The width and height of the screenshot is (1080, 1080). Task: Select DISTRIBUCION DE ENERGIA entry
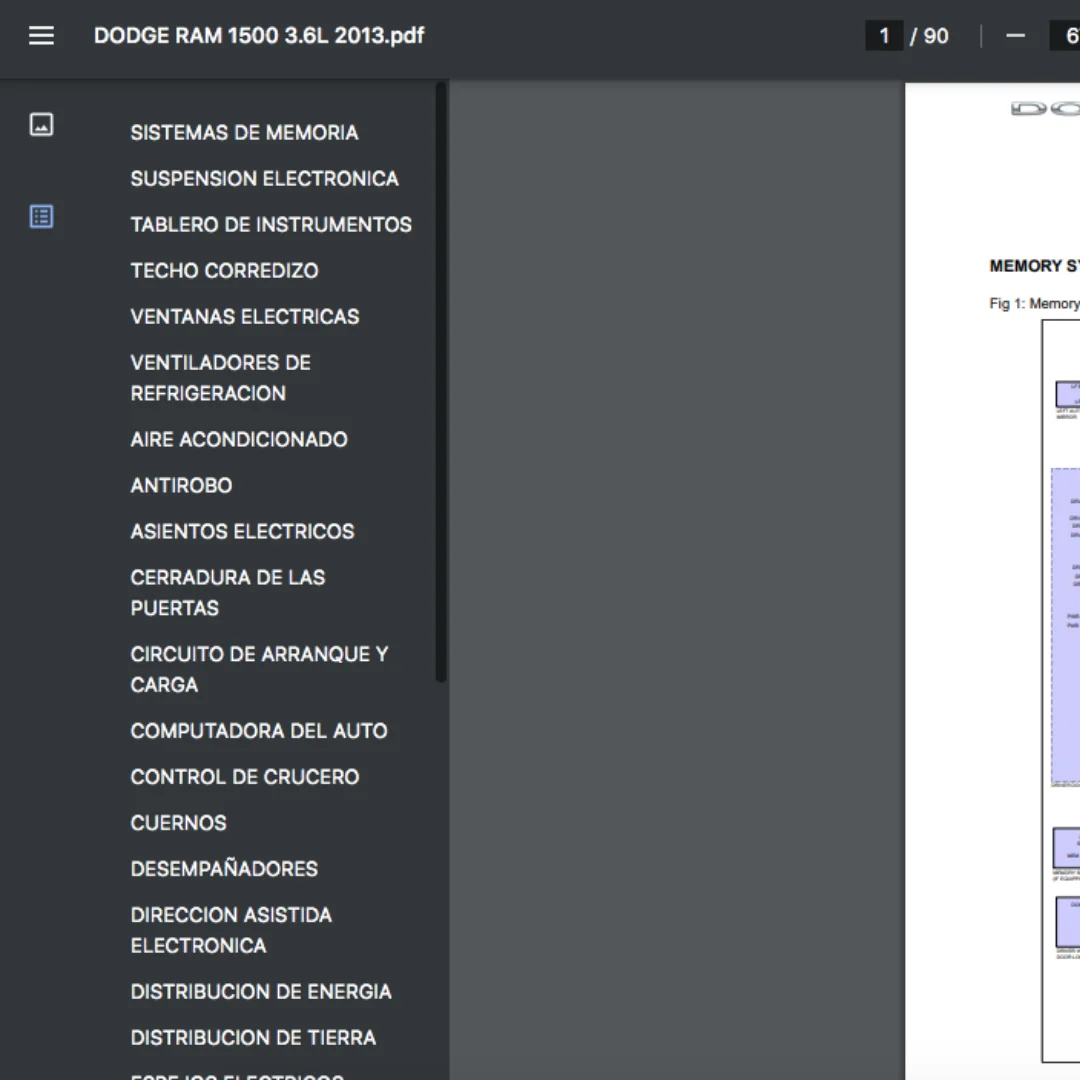tap(261, 992)
